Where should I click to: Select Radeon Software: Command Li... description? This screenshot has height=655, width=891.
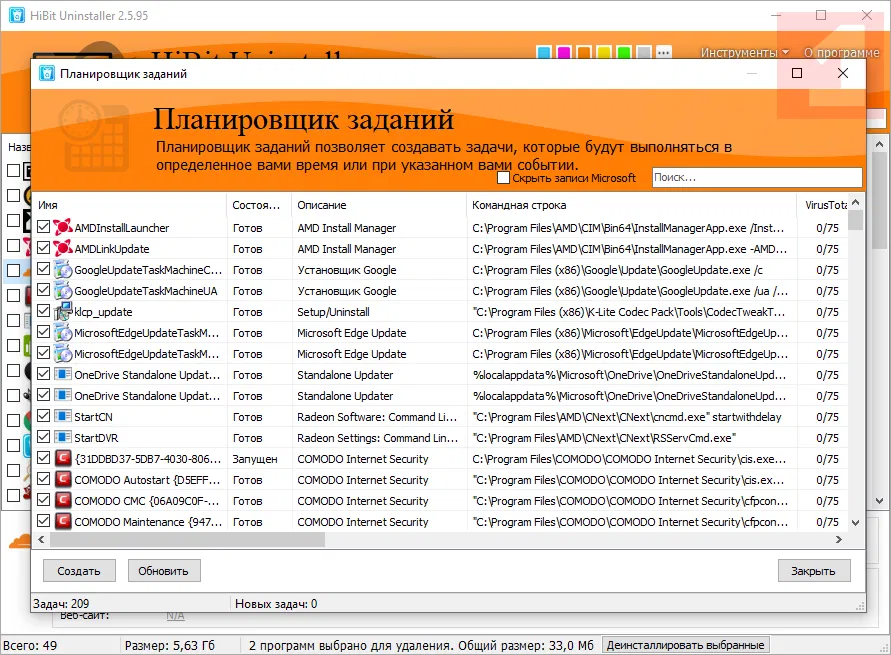pos(377,417)
